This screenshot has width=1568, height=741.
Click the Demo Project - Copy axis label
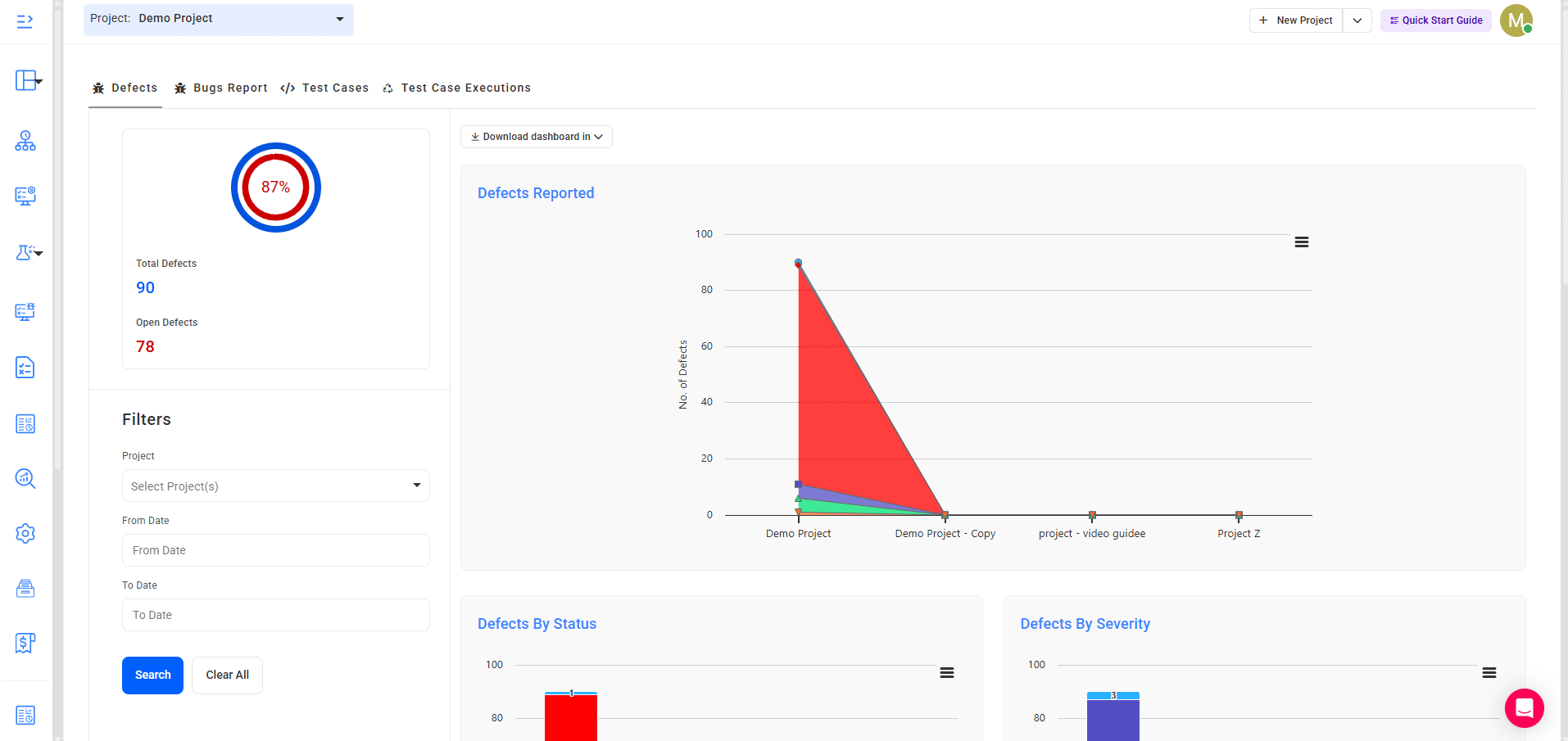click(945, 534)
